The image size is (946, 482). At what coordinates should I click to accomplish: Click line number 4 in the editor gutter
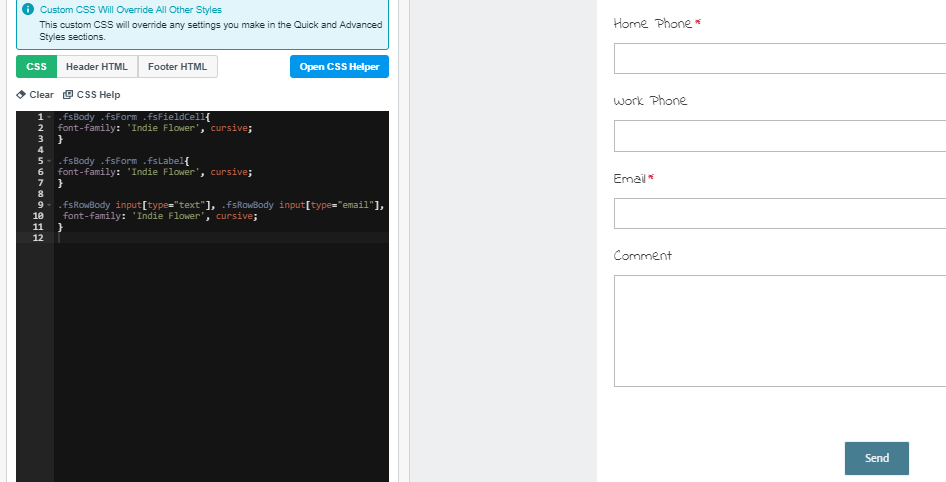40,150
